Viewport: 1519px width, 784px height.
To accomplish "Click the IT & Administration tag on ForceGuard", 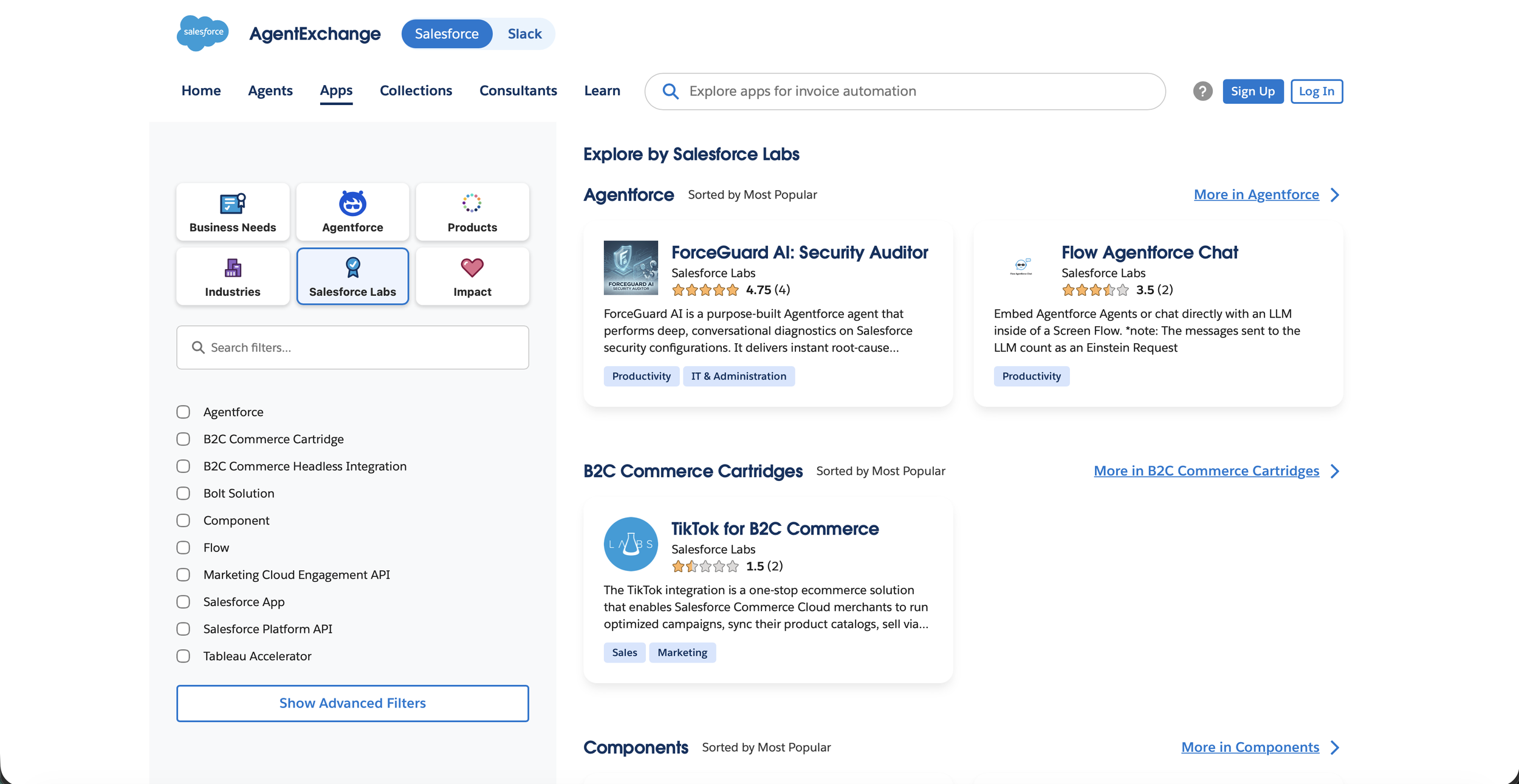I will click(738, 377).
